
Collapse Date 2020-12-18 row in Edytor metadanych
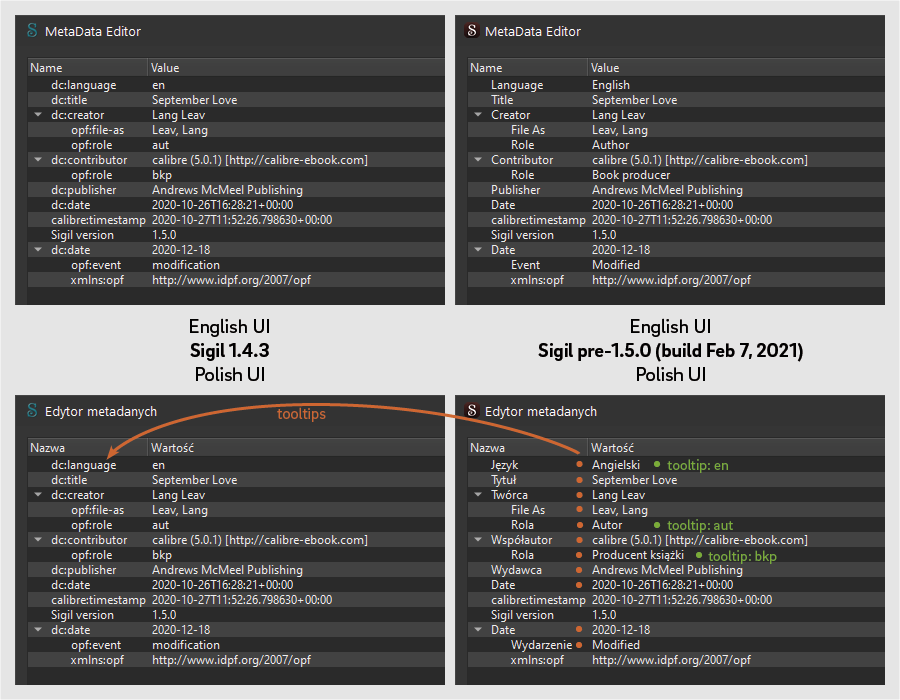click(478, 629)
